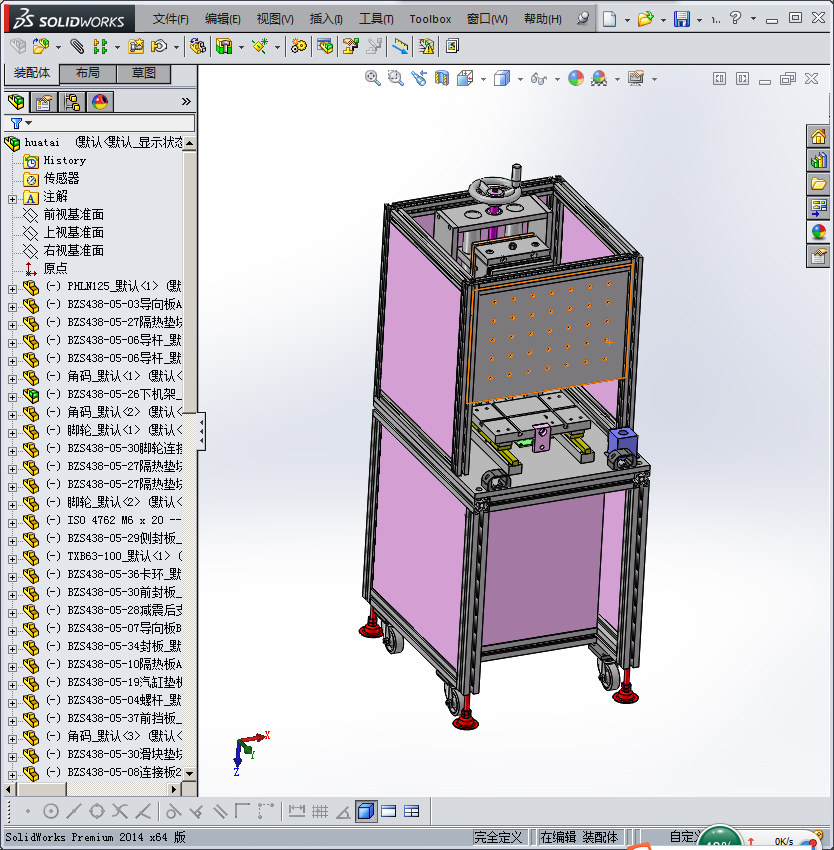Open the FeatureManager design tree tab
Screen dimensions: 834x850
tap(16, 101)
